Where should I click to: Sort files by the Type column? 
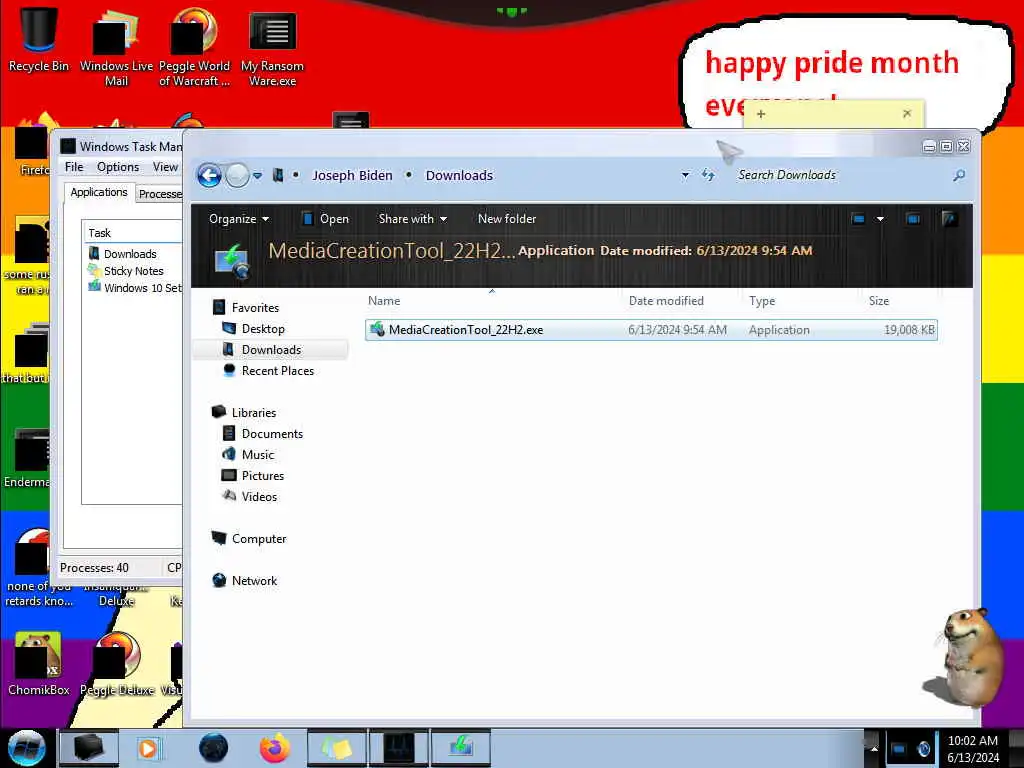coord(762,300)
